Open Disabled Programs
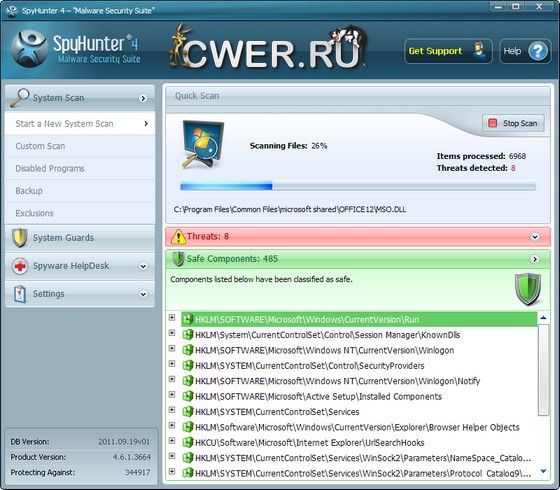Viewport: 560px width, 490px height. 80,169
